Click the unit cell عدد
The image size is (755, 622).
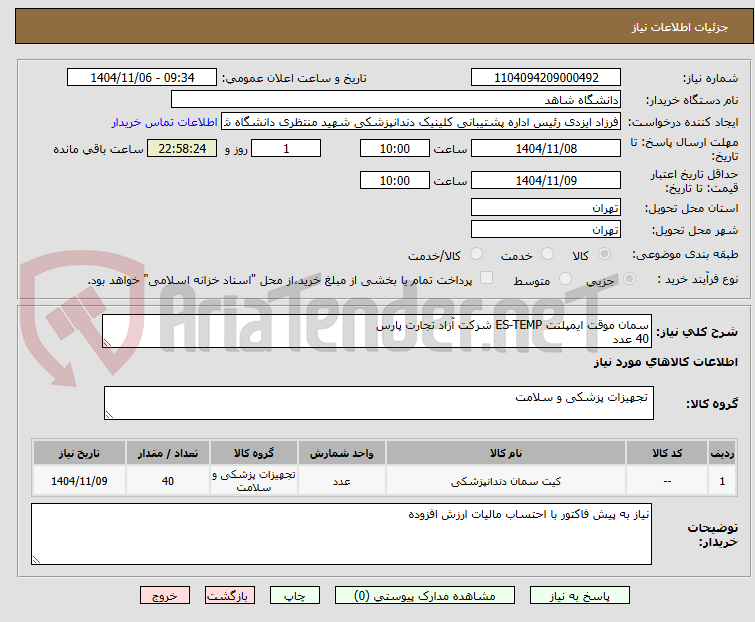(x=341, y=481)
